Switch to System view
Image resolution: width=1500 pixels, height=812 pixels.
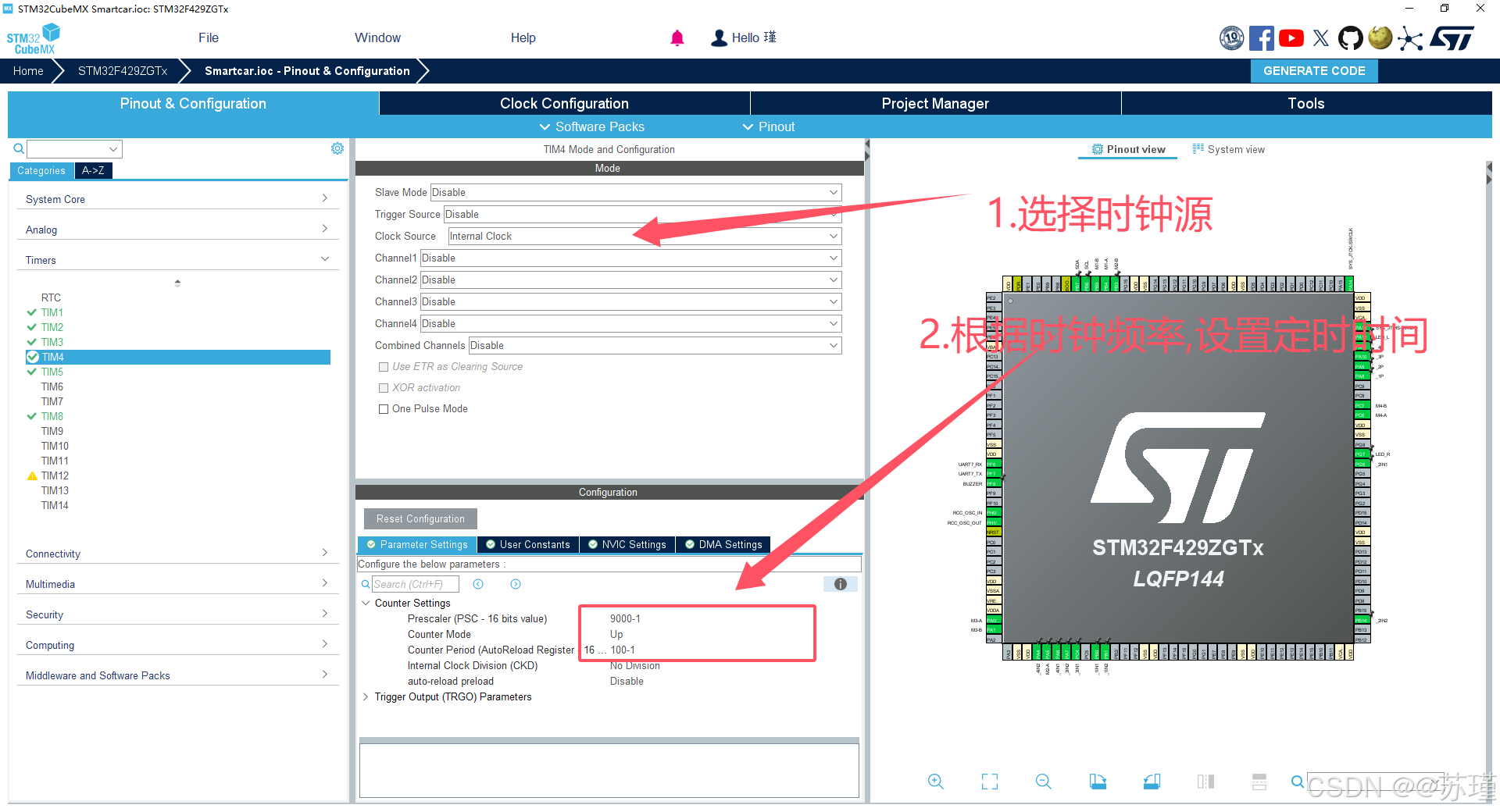point(1229,149)
